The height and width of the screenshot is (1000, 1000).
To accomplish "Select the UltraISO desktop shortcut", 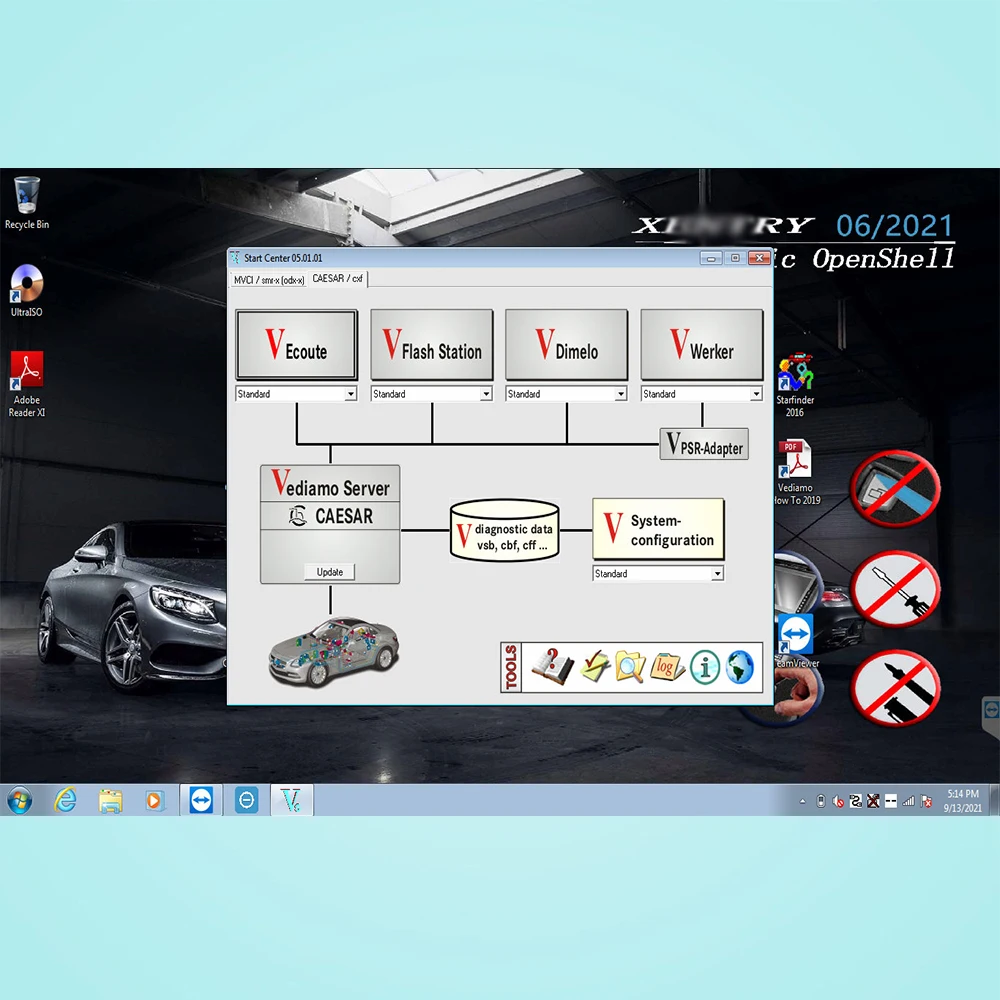I will coord(27,290).
